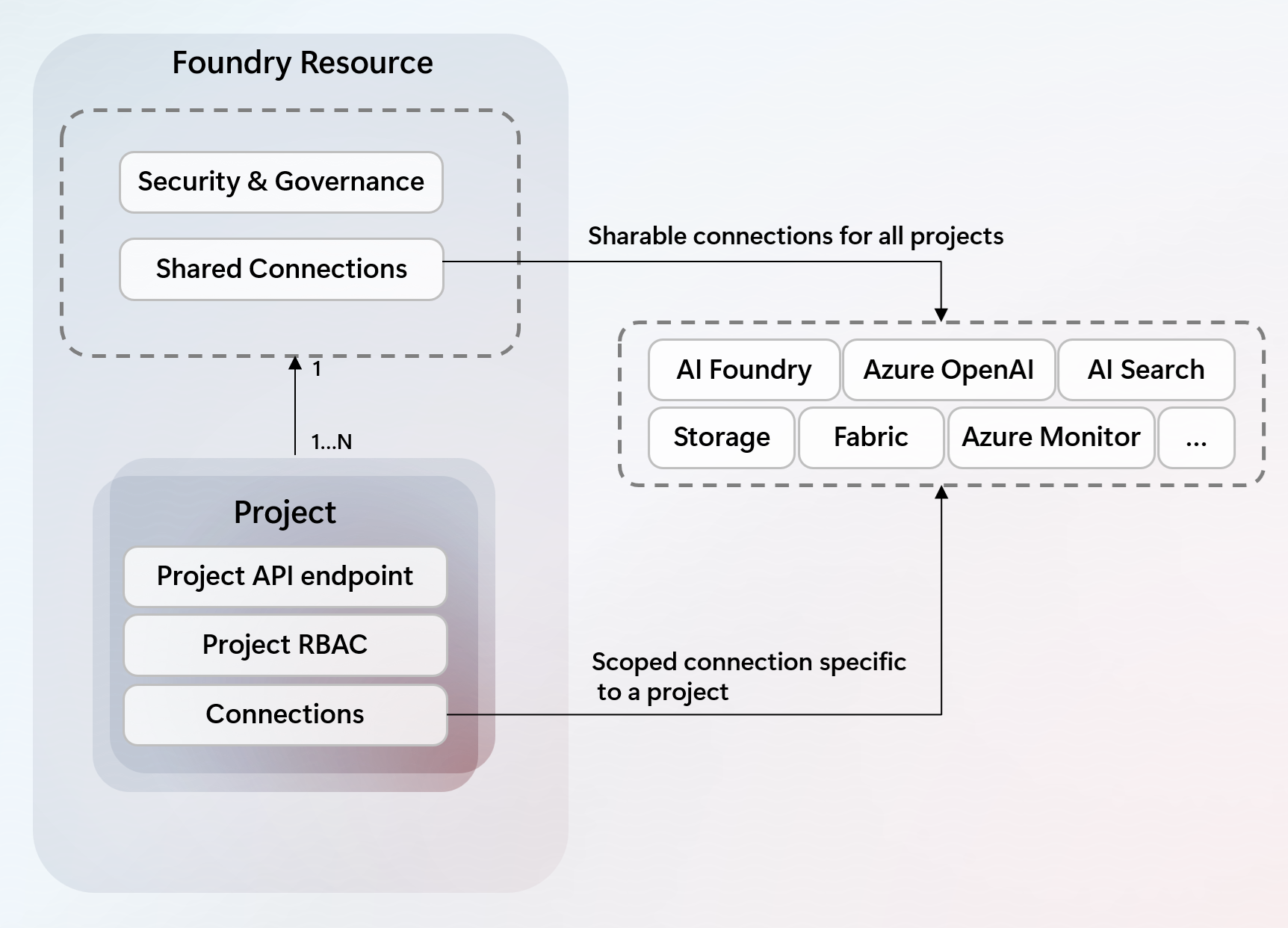This screenshot has height=928, width=1288.
Task: Select the Azure OpenAI service box
Action: pyautogui.click(x=949, y=370)
